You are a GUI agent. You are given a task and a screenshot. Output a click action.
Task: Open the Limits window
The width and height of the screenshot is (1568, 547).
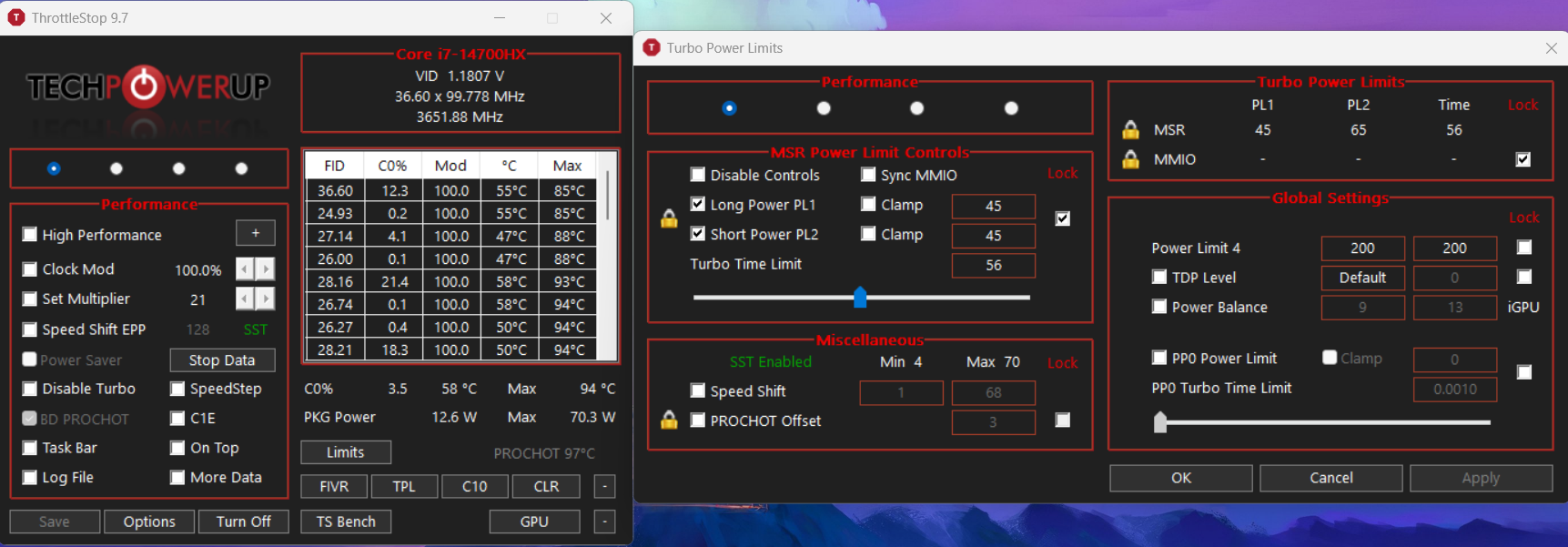(x=346, y=452)
